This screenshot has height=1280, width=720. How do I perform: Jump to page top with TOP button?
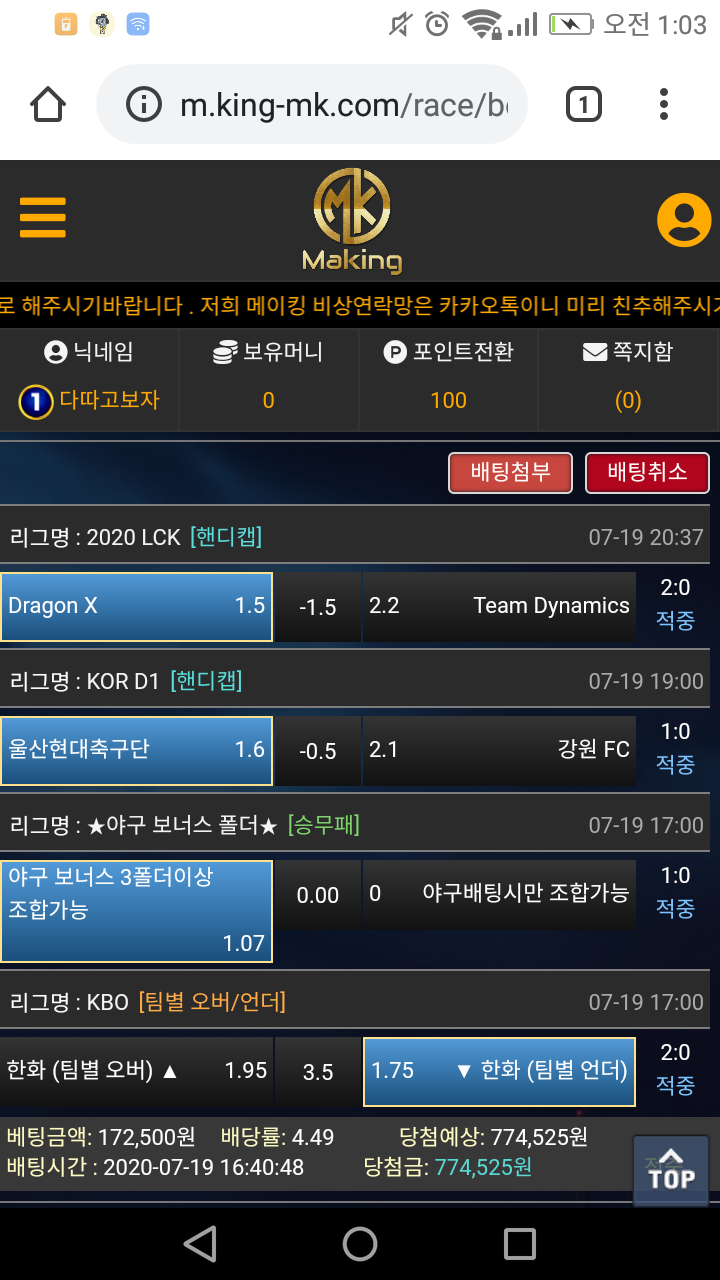click(671, 1171)
